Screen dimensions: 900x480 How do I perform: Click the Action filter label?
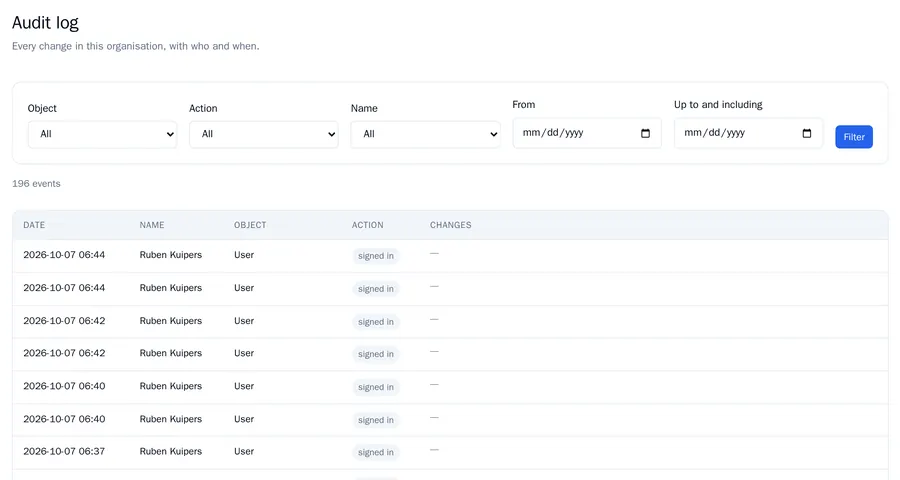(x=203, y=109)
